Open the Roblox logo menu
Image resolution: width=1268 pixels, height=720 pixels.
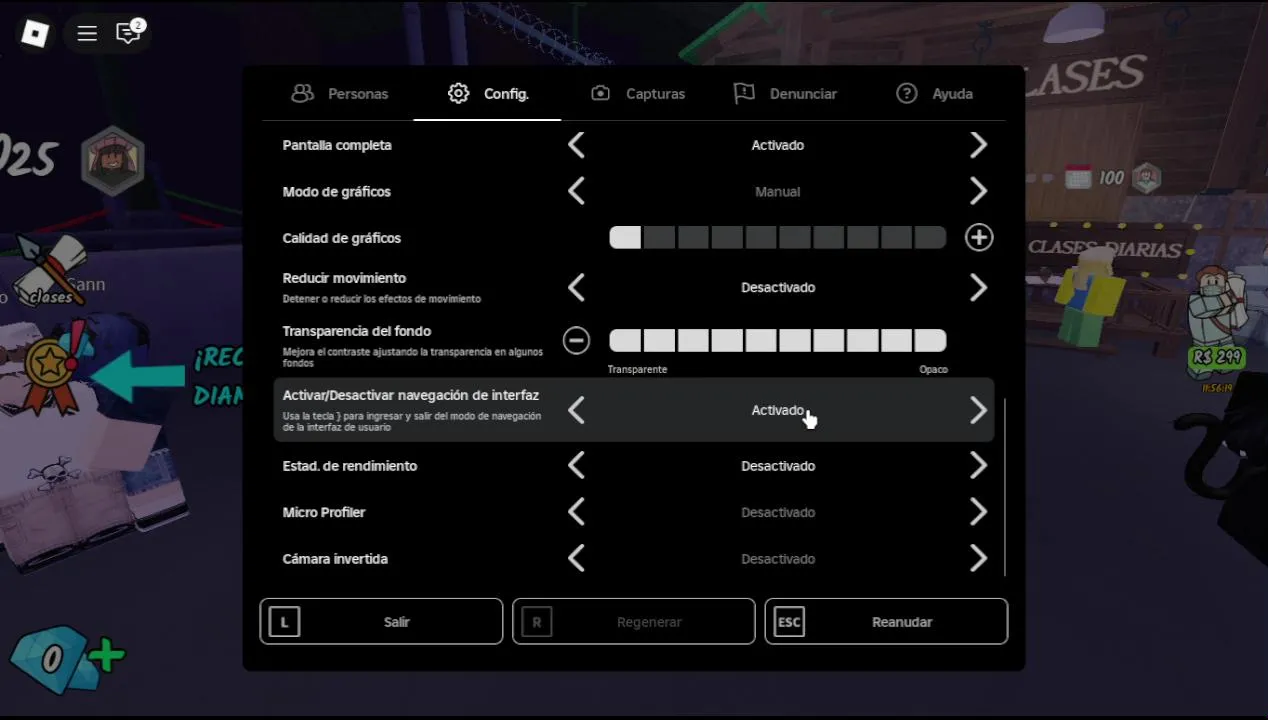tap(35, 33)
